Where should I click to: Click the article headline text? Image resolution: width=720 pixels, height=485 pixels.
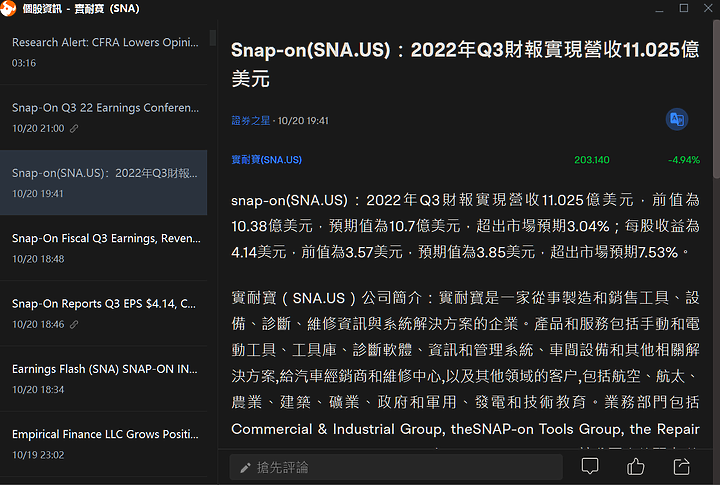click(465, 64)
